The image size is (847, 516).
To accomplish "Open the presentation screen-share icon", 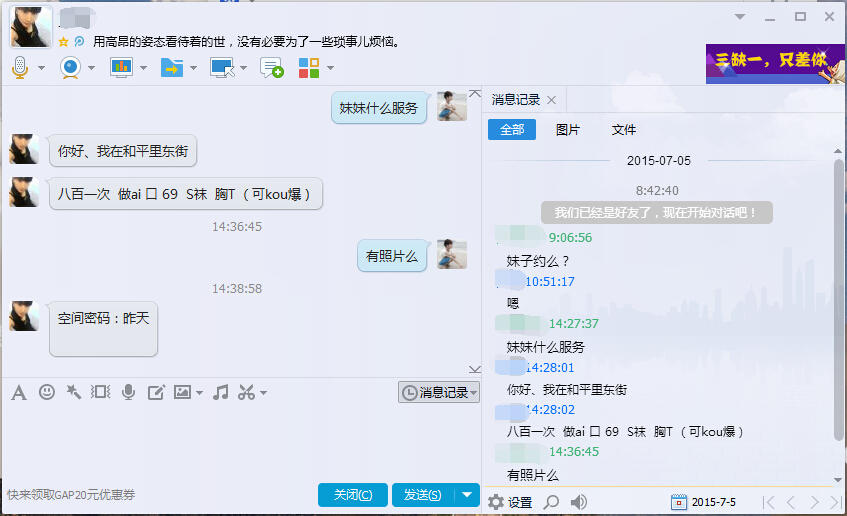I will click(x=121, y=68).
